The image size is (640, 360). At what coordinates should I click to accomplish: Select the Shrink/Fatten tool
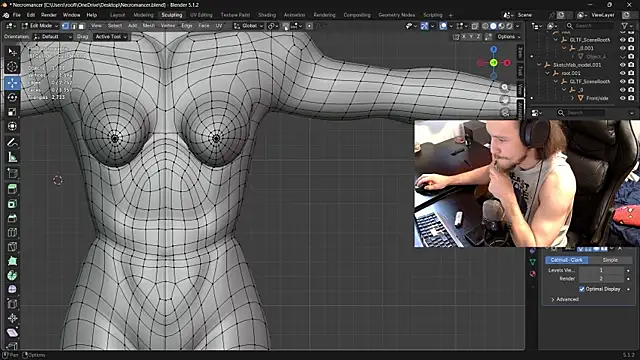click(x=13, y=318)
